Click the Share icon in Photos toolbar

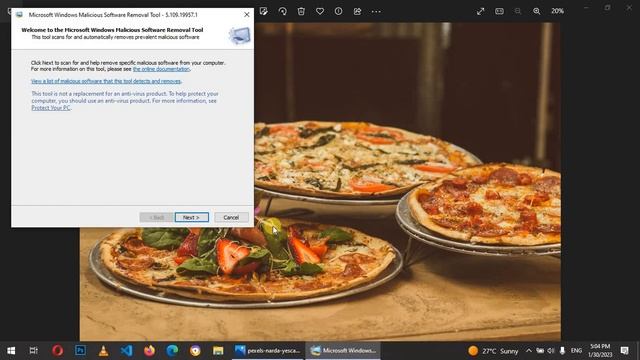[x=357, y=11]
